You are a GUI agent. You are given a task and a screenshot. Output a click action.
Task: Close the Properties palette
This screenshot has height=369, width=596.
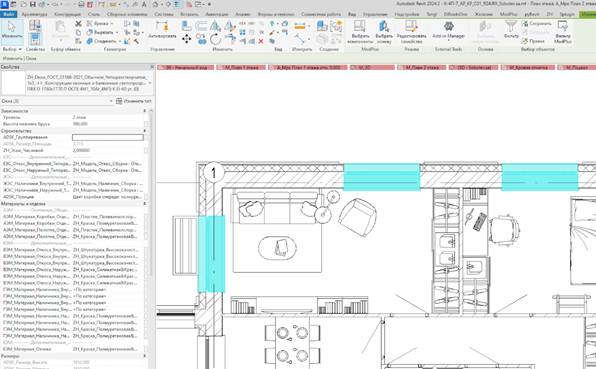tap(152, 67)
